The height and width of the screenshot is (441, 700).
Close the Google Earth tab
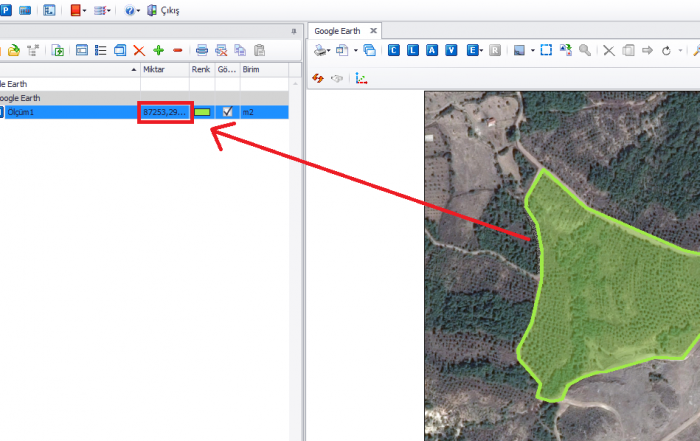374,31
